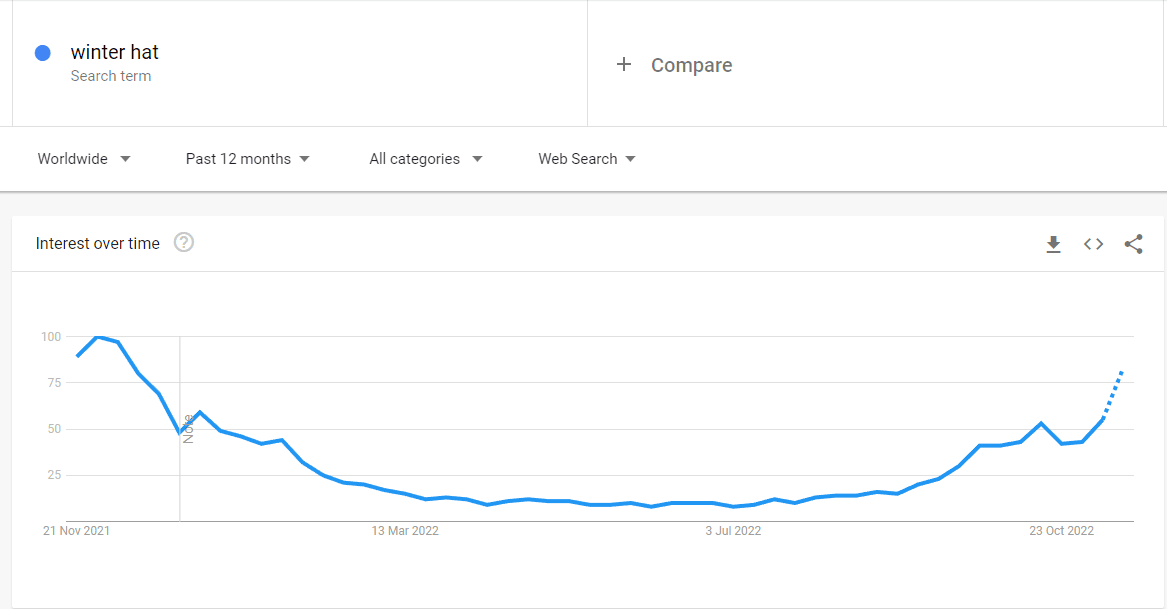Image resolution: width=1167 pixels, height=609 pixels.
Task: Click the plus icon beside Compare
Action: tap(624, 65)
